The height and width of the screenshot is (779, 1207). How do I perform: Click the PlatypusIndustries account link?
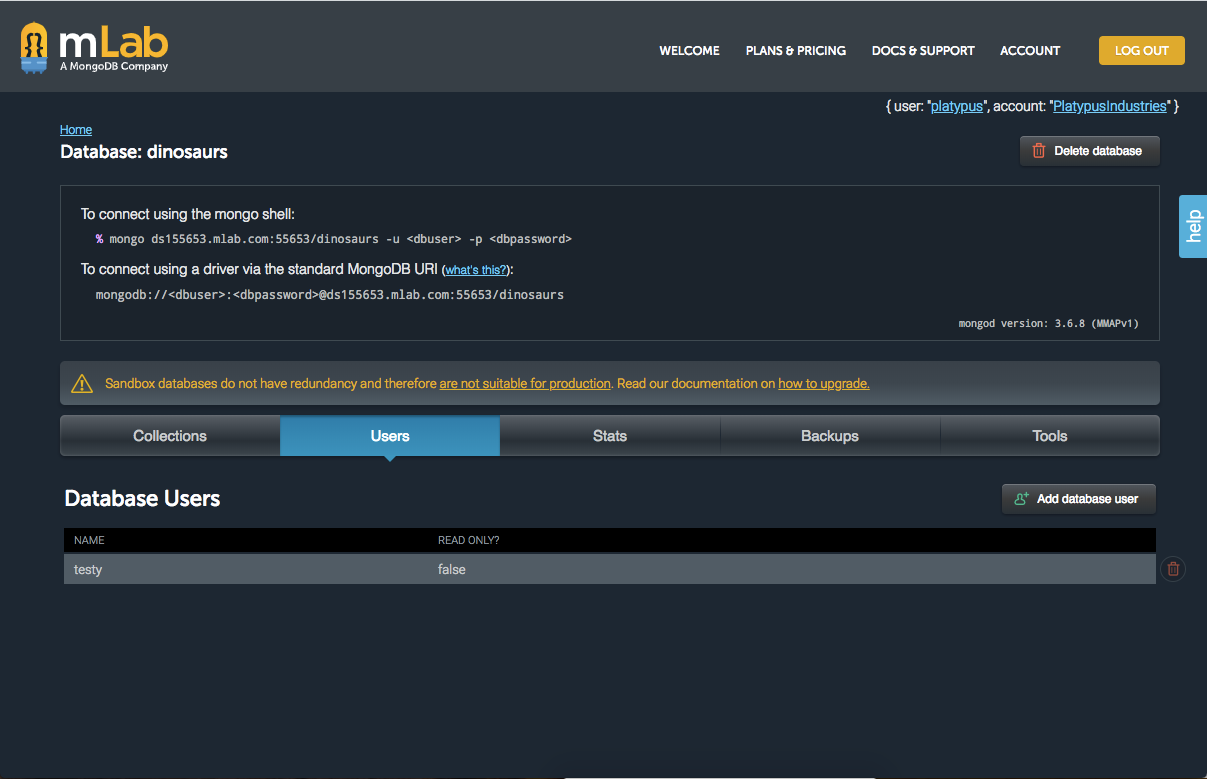click(1109, 105)
